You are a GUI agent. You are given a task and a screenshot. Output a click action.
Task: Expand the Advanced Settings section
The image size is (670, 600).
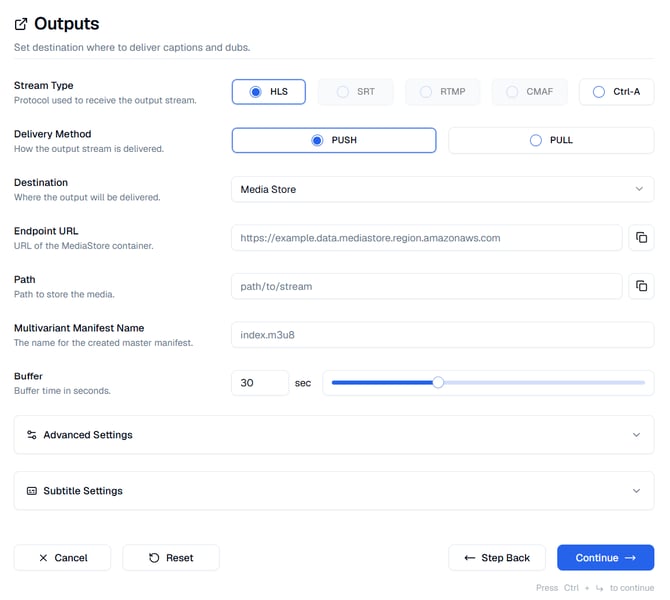click(334, 435)
